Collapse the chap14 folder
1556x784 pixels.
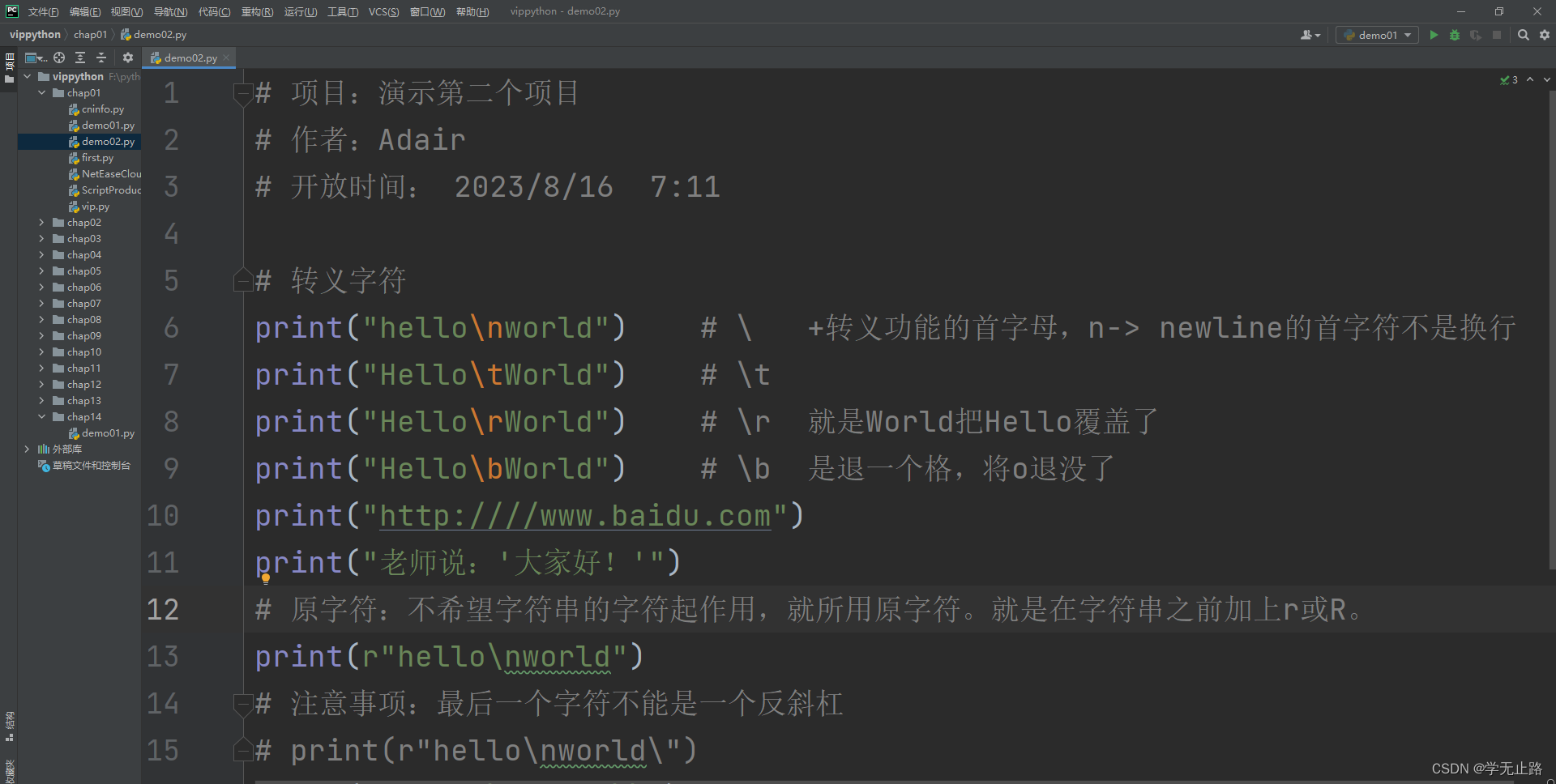41,417
